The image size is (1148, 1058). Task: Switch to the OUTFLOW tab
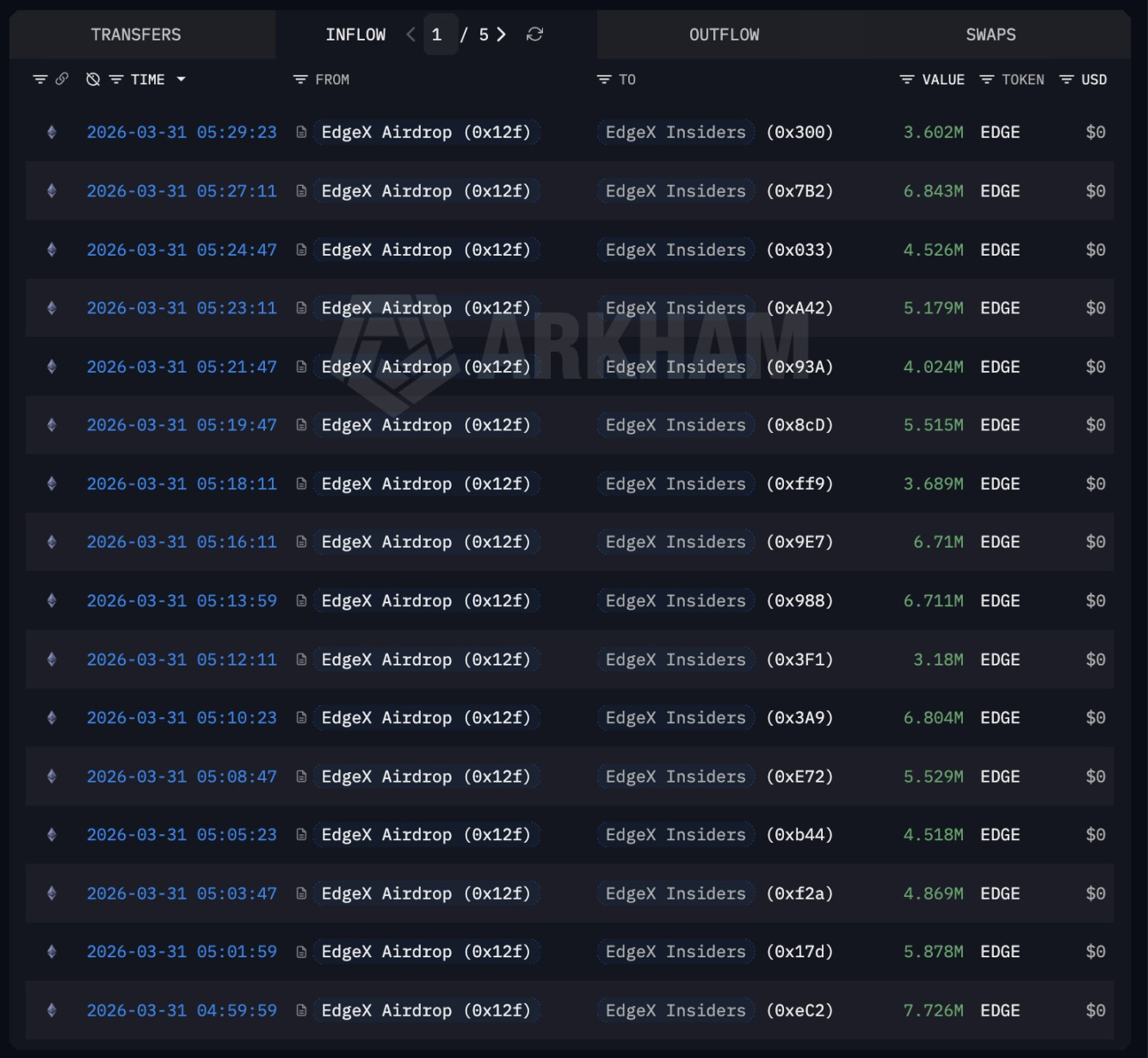tap(724, 34)
